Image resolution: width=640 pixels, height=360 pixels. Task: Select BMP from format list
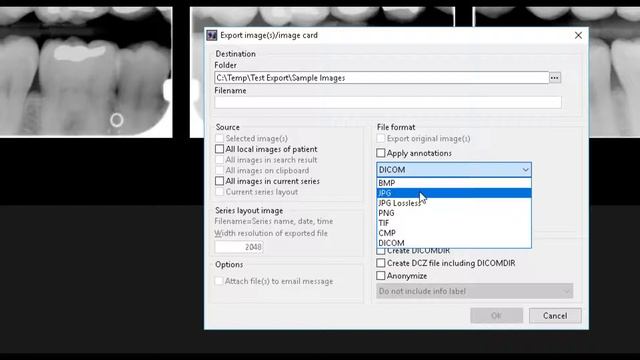[x=454, y=183]
